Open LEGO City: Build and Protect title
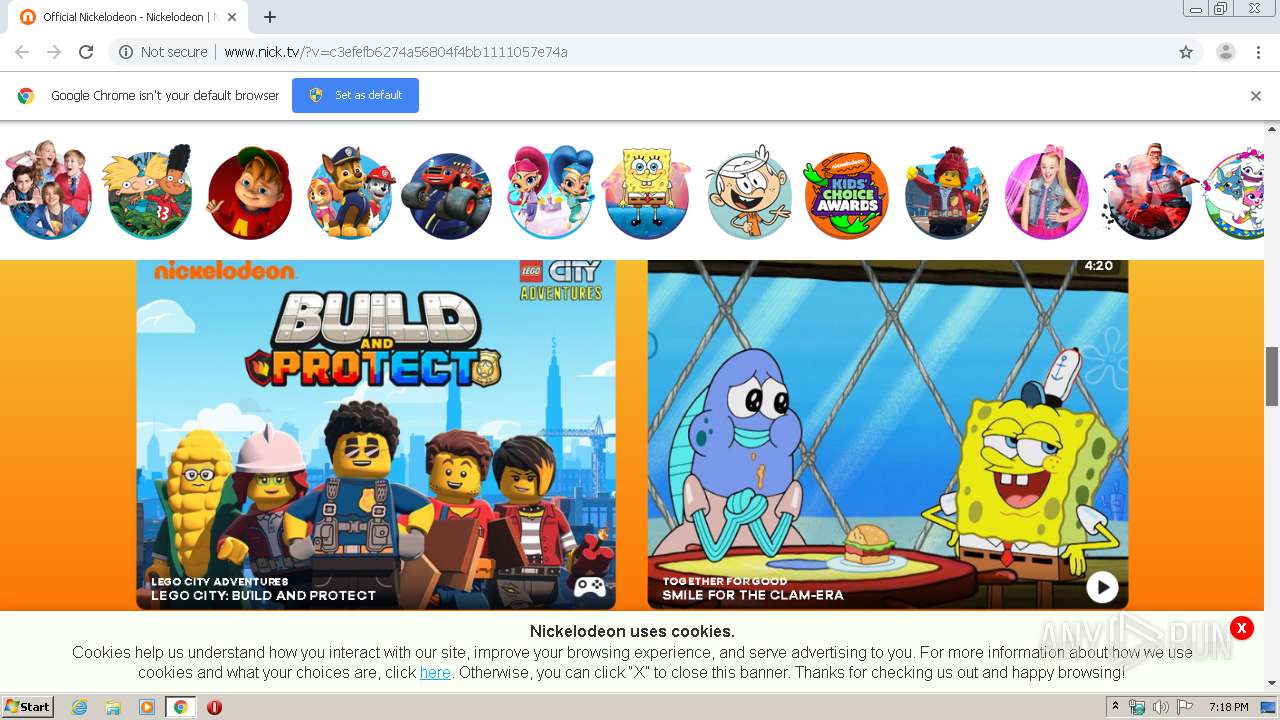 click(263, 595)
